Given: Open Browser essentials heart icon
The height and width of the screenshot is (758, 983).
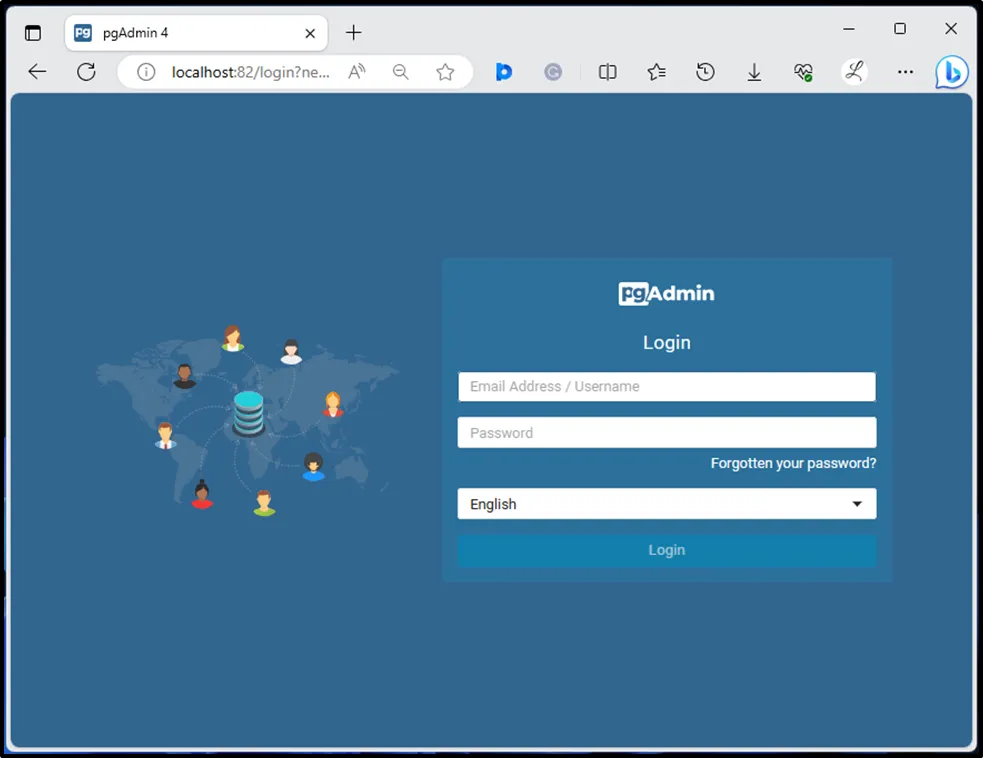Looking at the screenshot, I should pyautogui.click(x=803, y=72).
